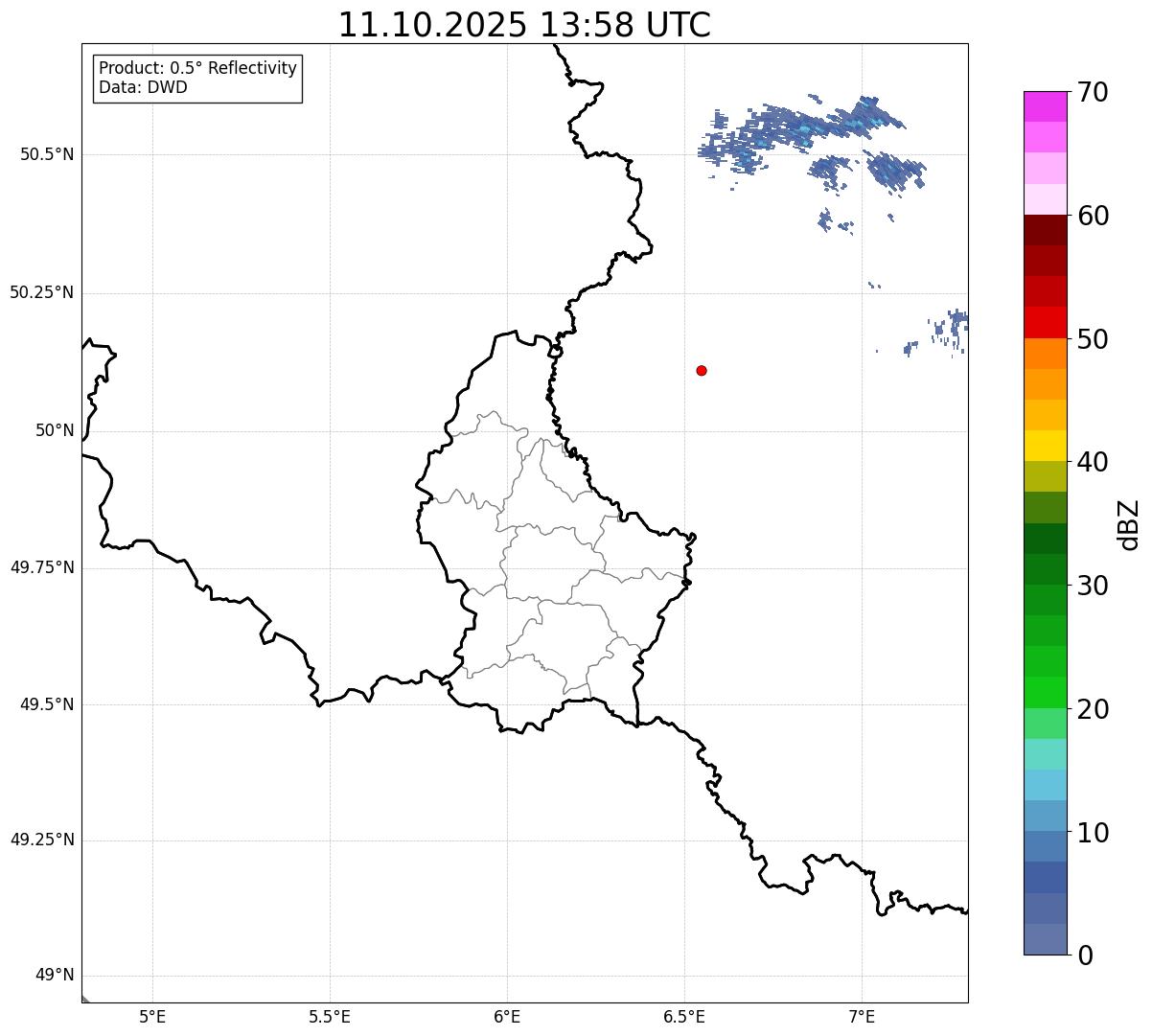Click the 6°E longitude label
The image size is (1152, 1036).
click(x=507, y=1016)
